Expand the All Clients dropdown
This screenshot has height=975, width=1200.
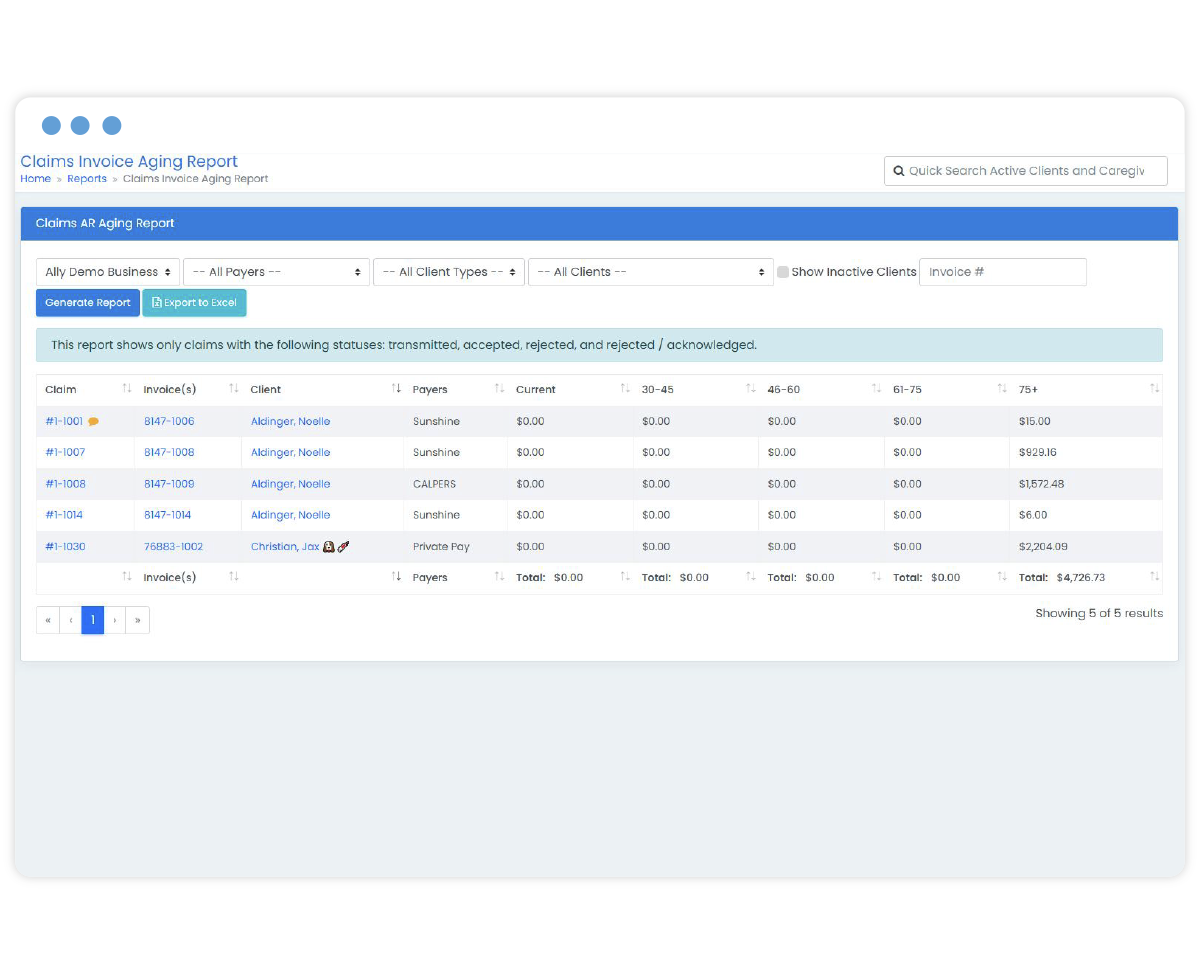point(650,272)
